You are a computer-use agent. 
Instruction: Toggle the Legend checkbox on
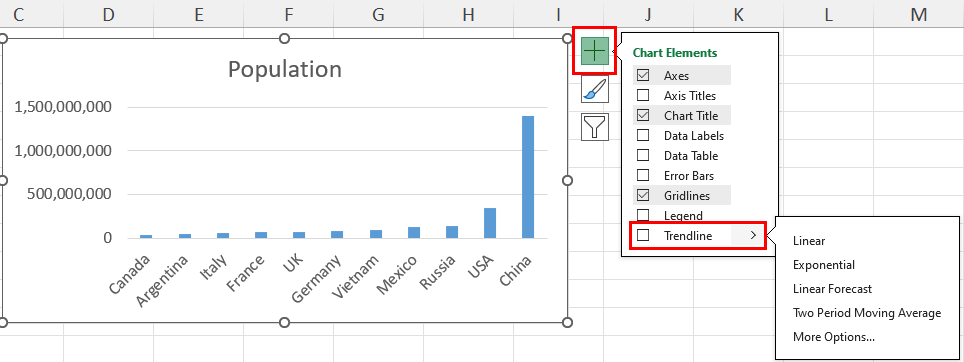(x=643, y=216)
